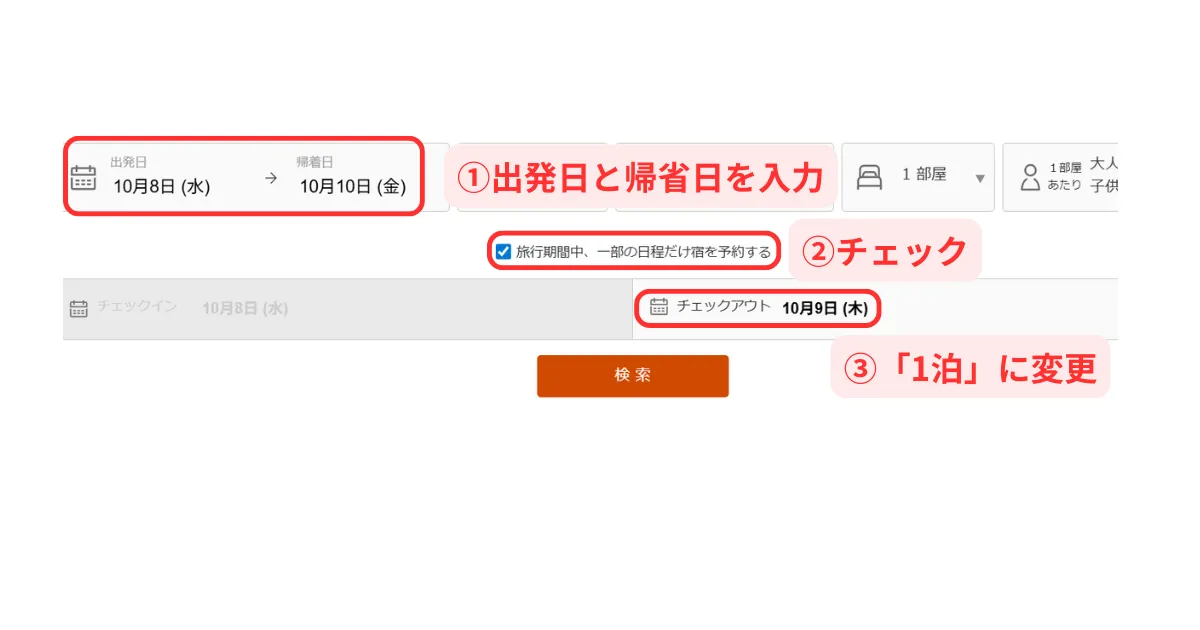Click the チェックアウト label text
The image size is (1200, 630).
pyautogui.click(x=724, y=306)
